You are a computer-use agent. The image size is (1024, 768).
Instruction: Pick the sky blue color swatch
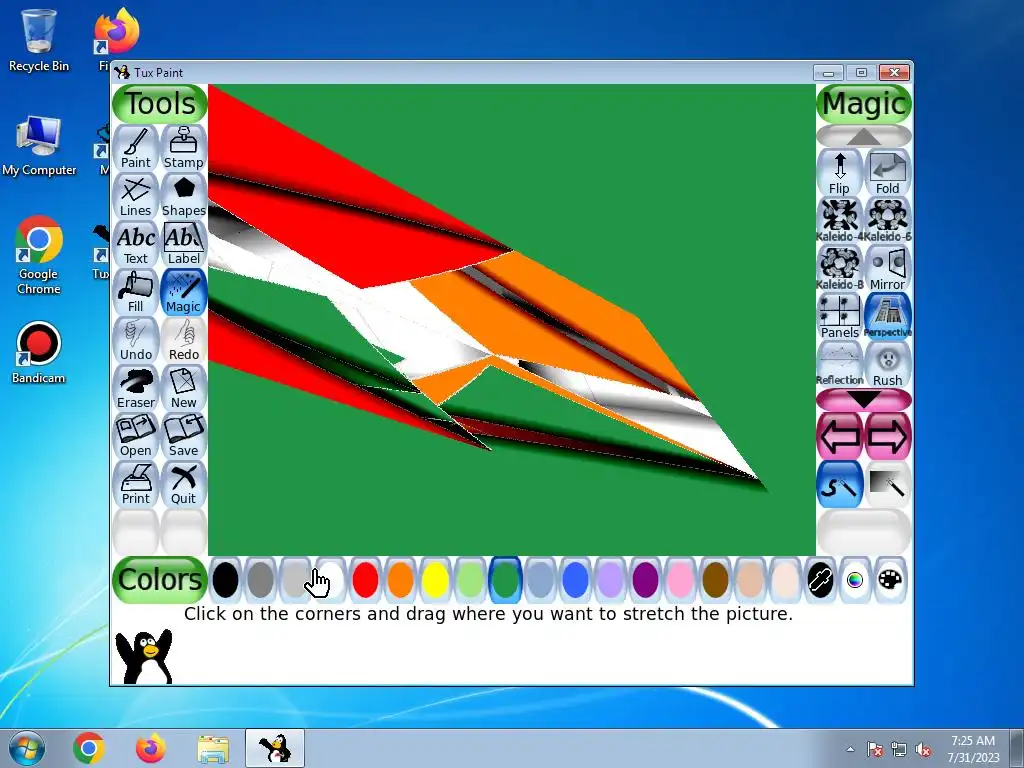[540, 580]
